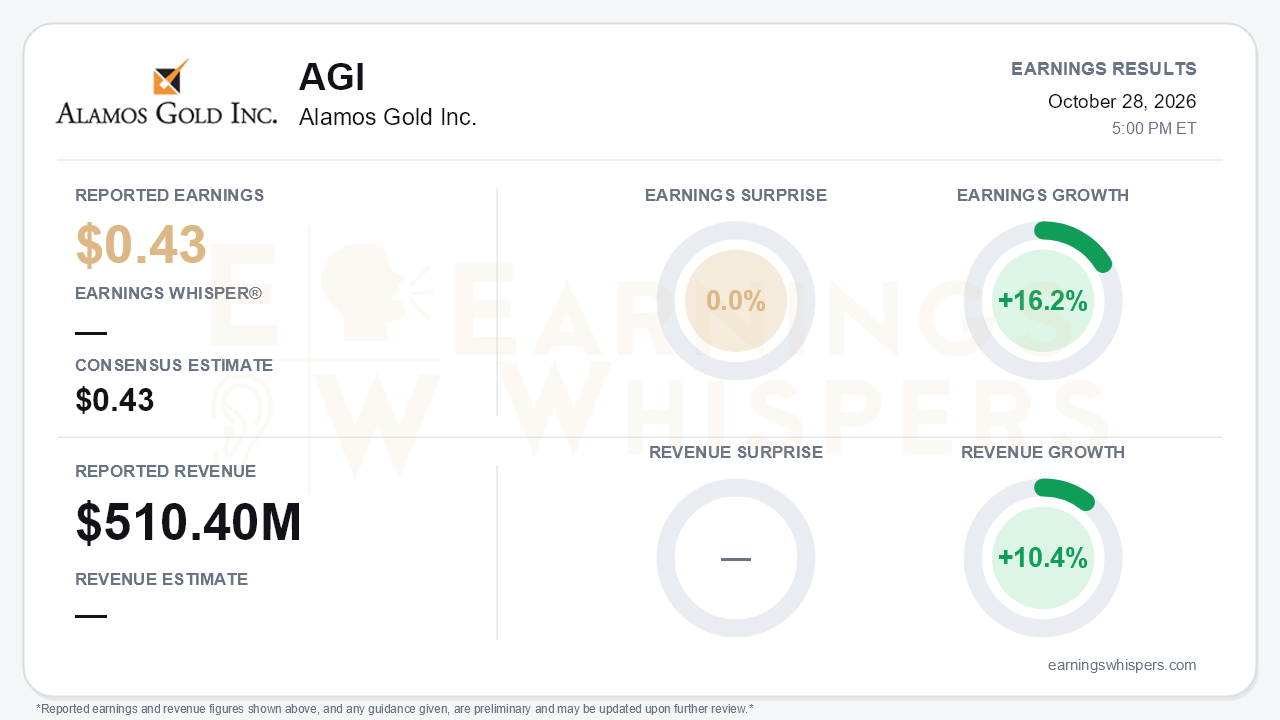
Task: Select the $510.40M reported revenue value
Action: click(189, 523)
